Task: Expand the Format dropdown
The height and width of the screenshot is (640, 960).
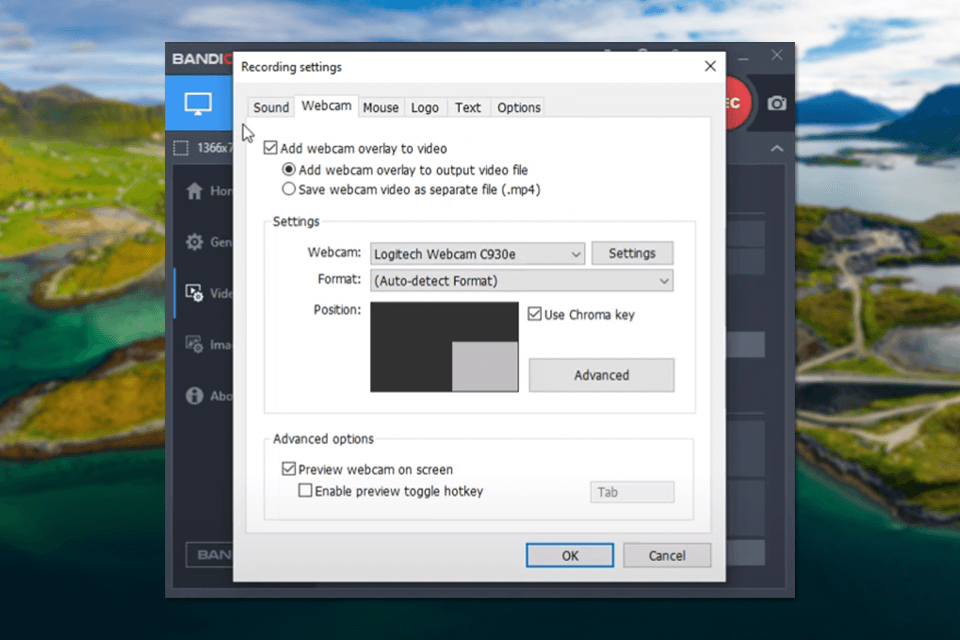Action: 662,281
